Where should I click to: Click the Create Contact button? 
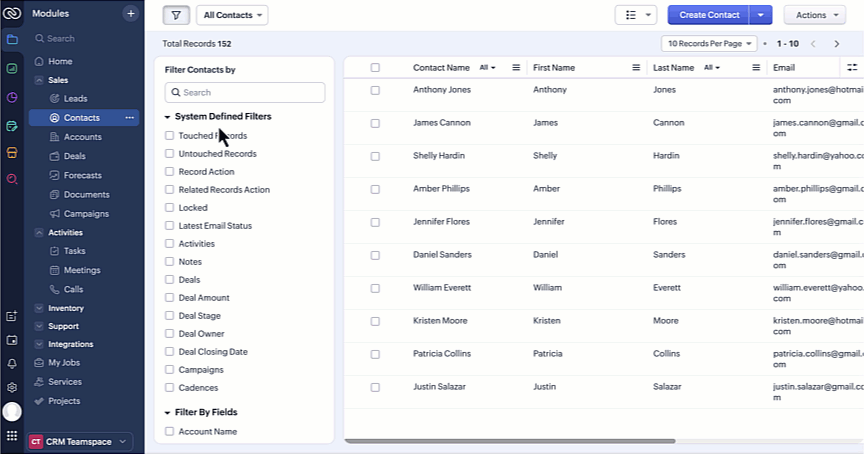[709, 15]
